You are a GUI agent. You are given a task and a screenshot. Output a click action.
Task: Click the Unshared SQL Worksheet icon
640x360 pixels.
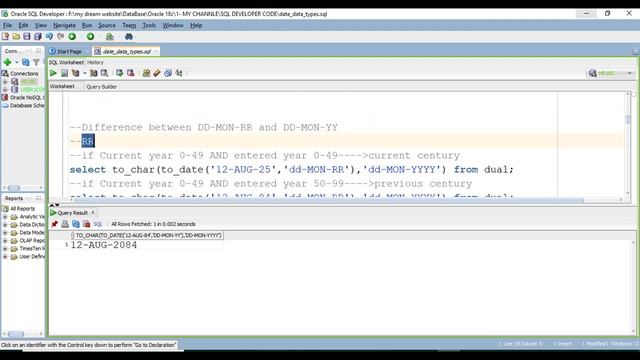[146, 73]
